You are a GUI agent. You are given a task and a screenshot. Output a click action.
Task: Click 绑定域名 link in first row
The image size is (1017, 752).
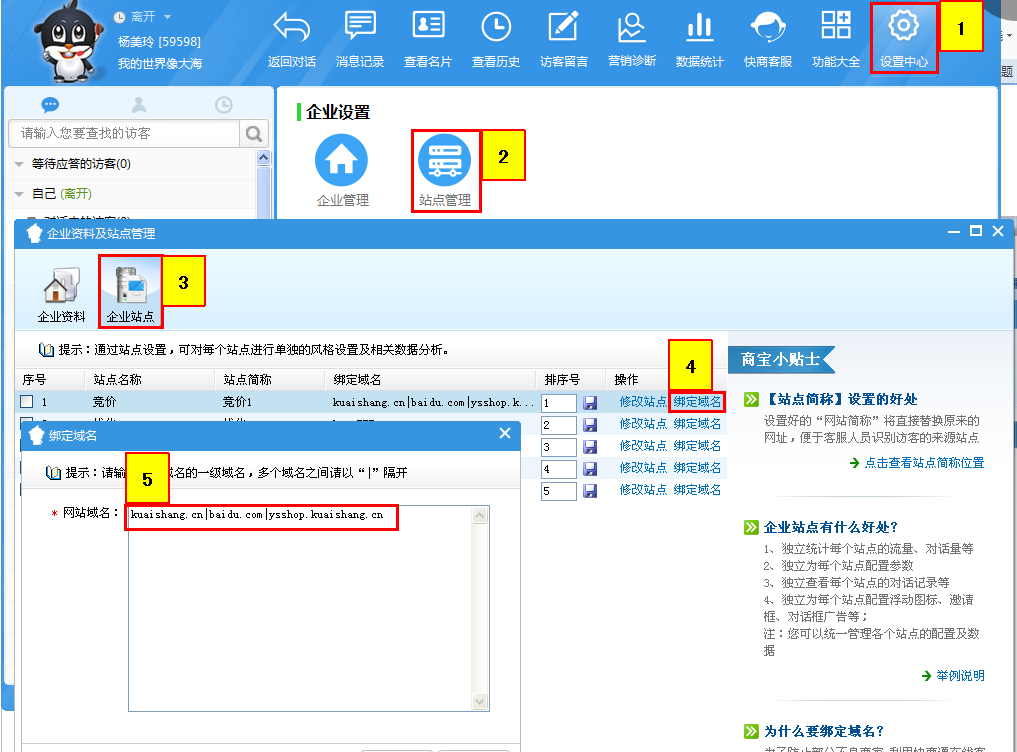point(697,402)
